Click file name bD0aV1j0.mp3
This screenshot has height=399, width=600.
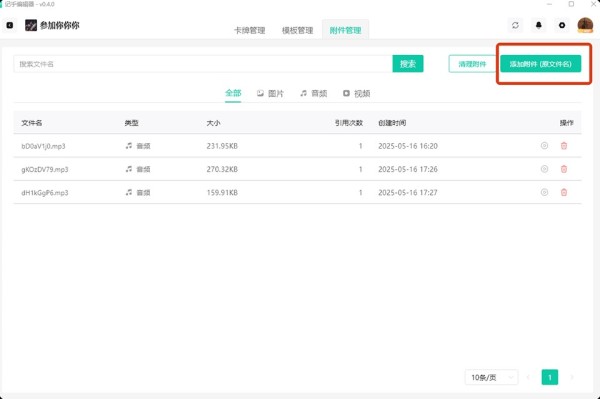pyautogui.click(x=43, y=146)
